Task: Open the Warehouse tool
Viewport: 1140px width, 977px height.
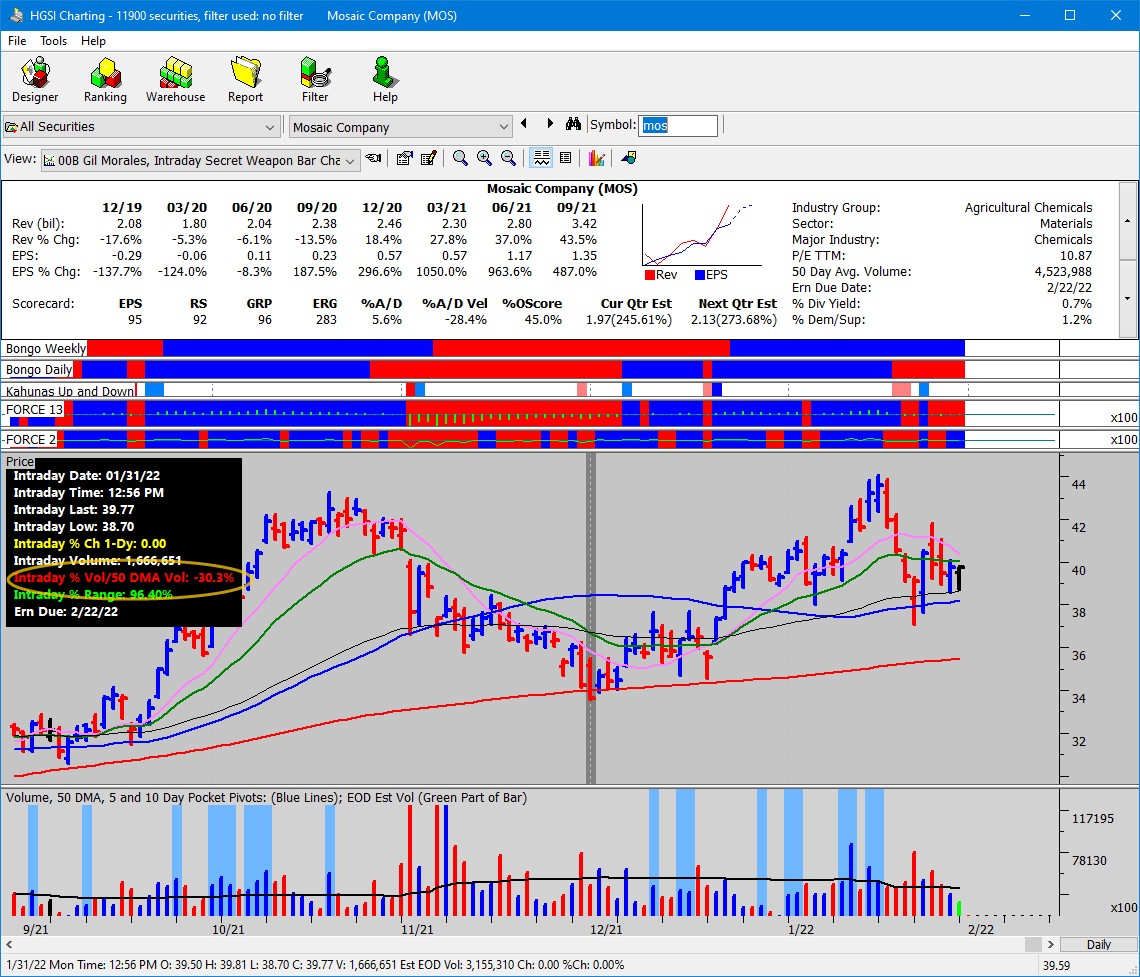Action: coord(175,80)
